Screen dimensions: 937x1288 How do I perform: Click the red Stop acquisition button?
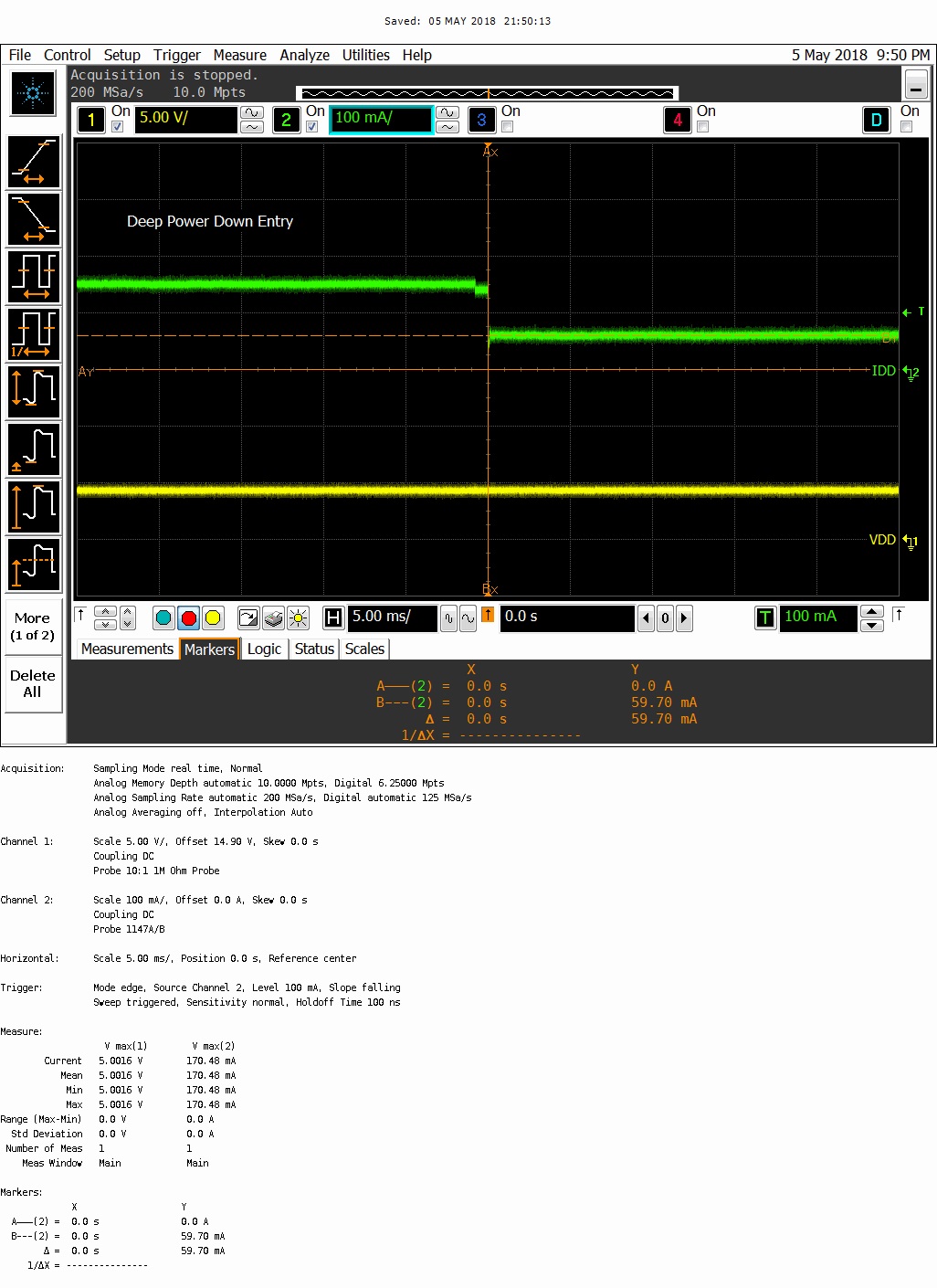click(x=189, y=618)
